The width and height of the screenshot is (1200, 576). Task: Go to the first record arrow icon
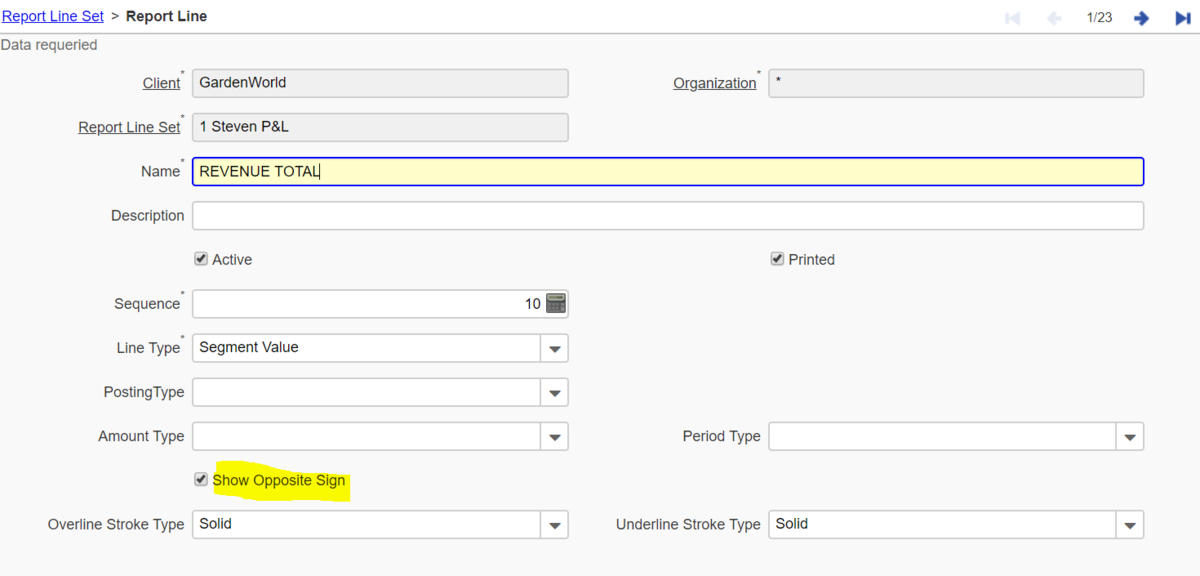pos(1012,18)
